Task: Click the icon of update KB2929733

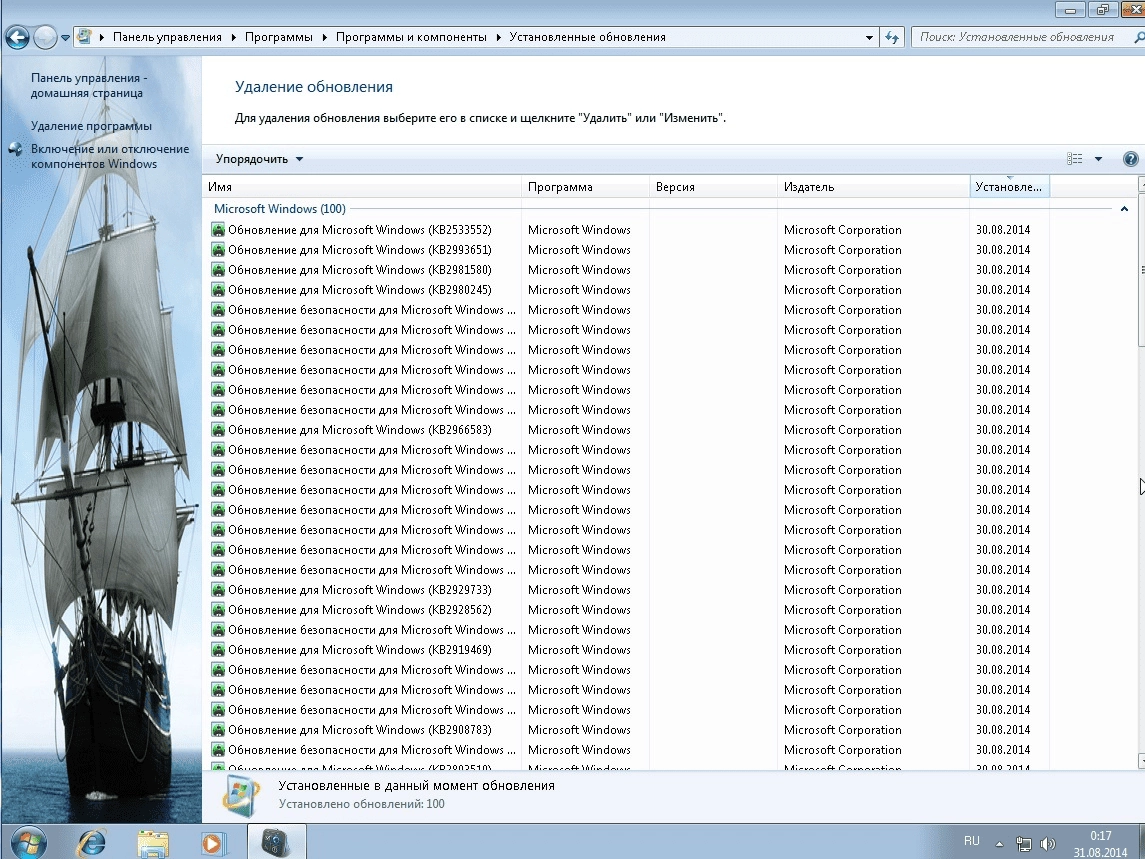Action: [218, 589]
